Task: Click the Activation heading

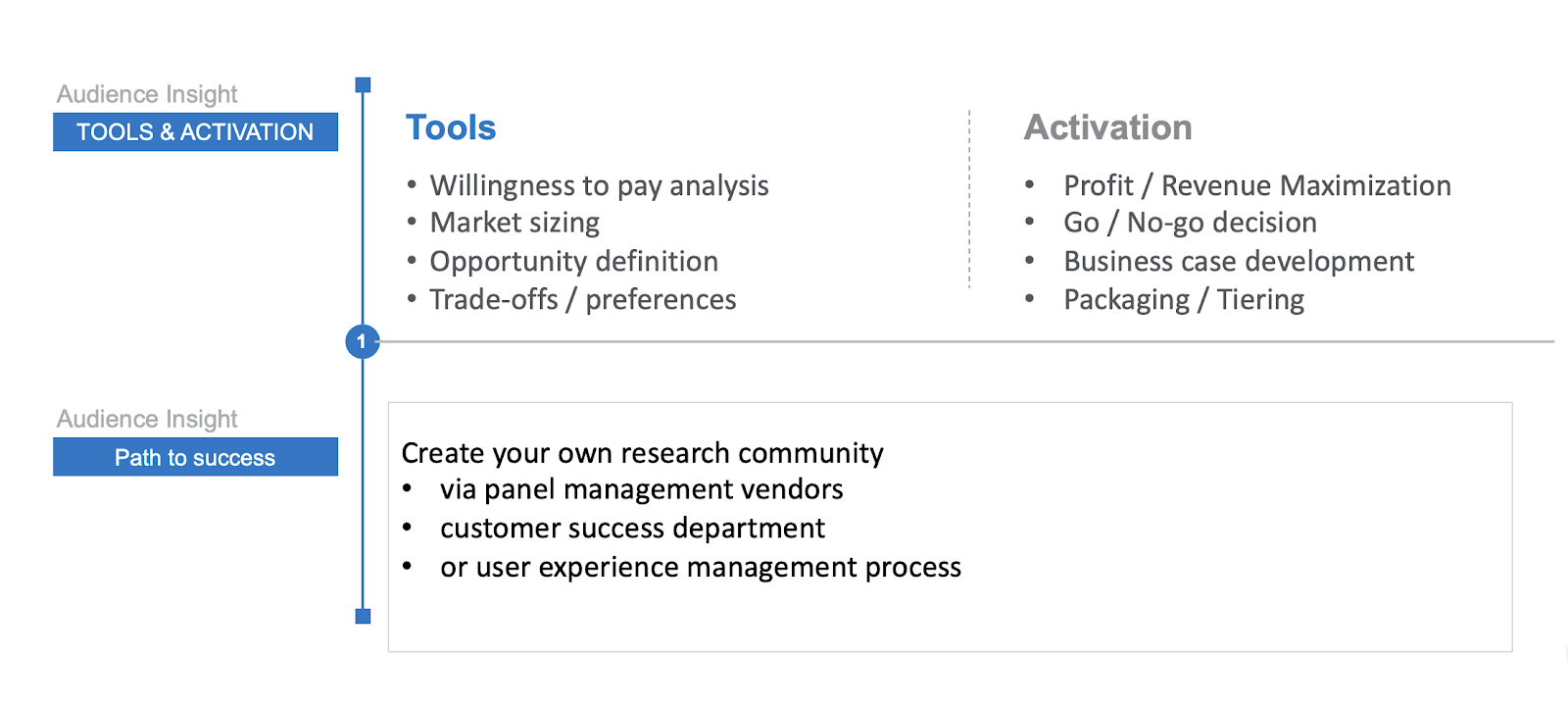Action: (1107, 127)
